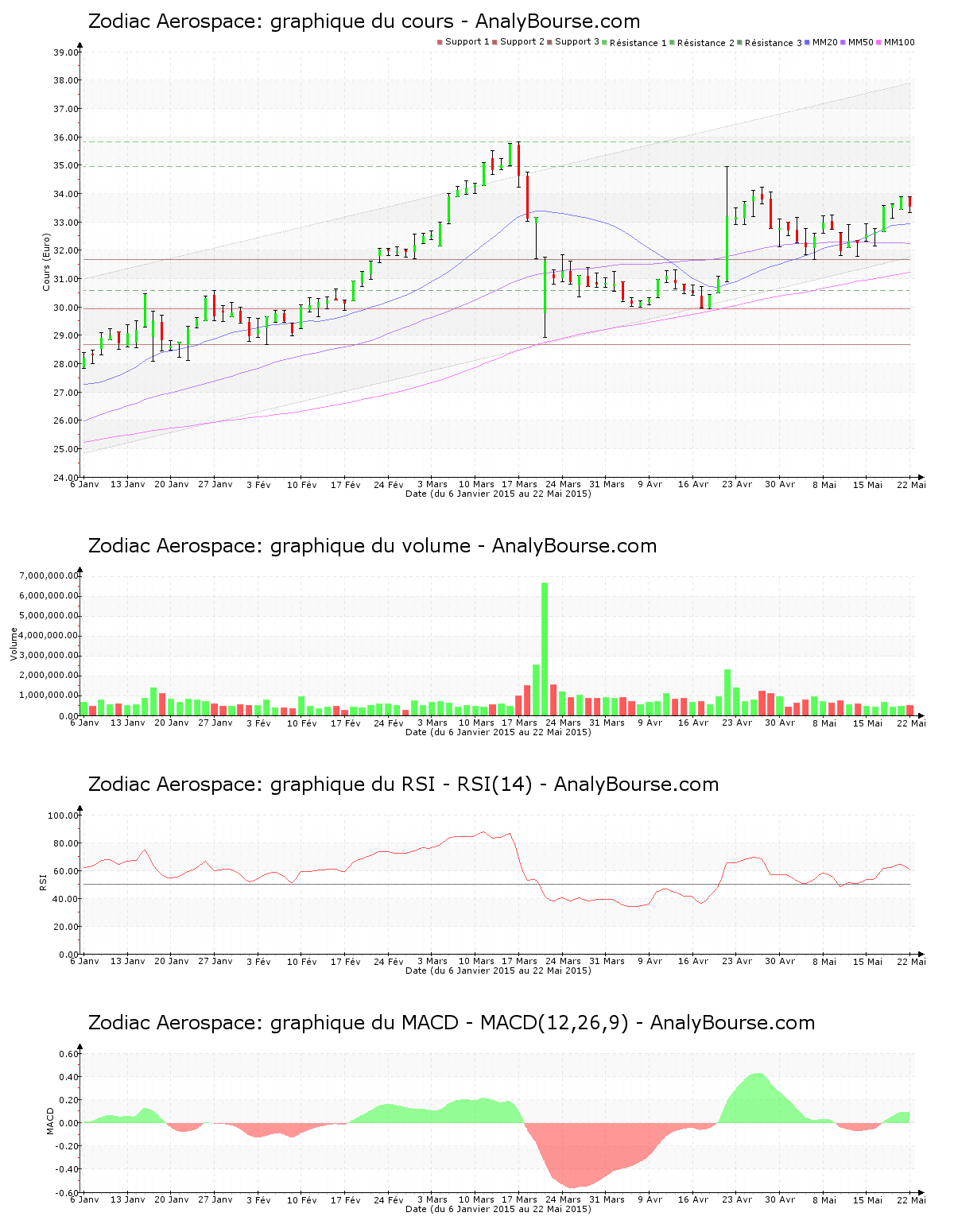Click the 24.00 value on price axis
This screenshot has width=954, height=1232.
point(65,478)
